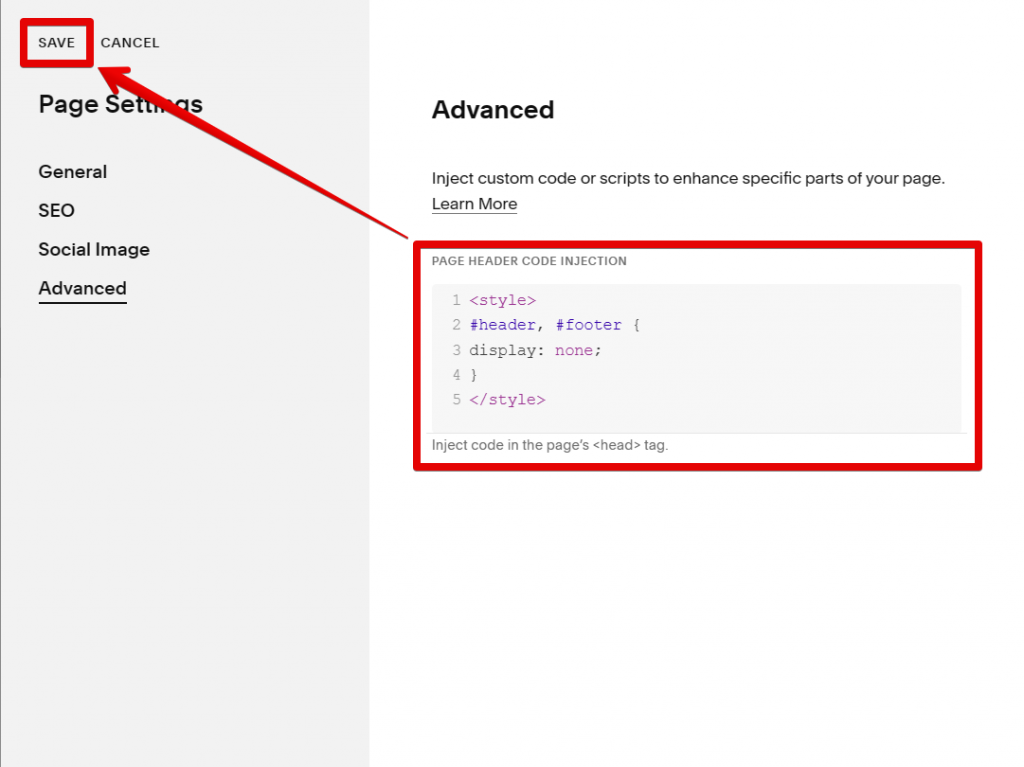Click line number 5 in the code editor
The height and width of the screenshot is (767, 1024).
[x=456, y=399]
